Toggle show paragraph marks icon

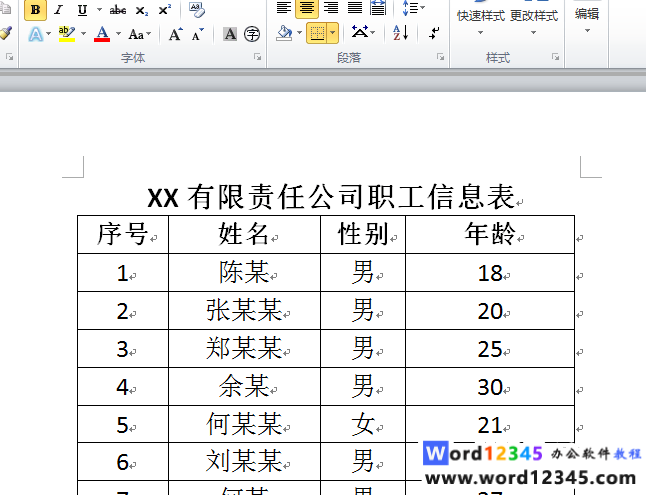(434, 33)
